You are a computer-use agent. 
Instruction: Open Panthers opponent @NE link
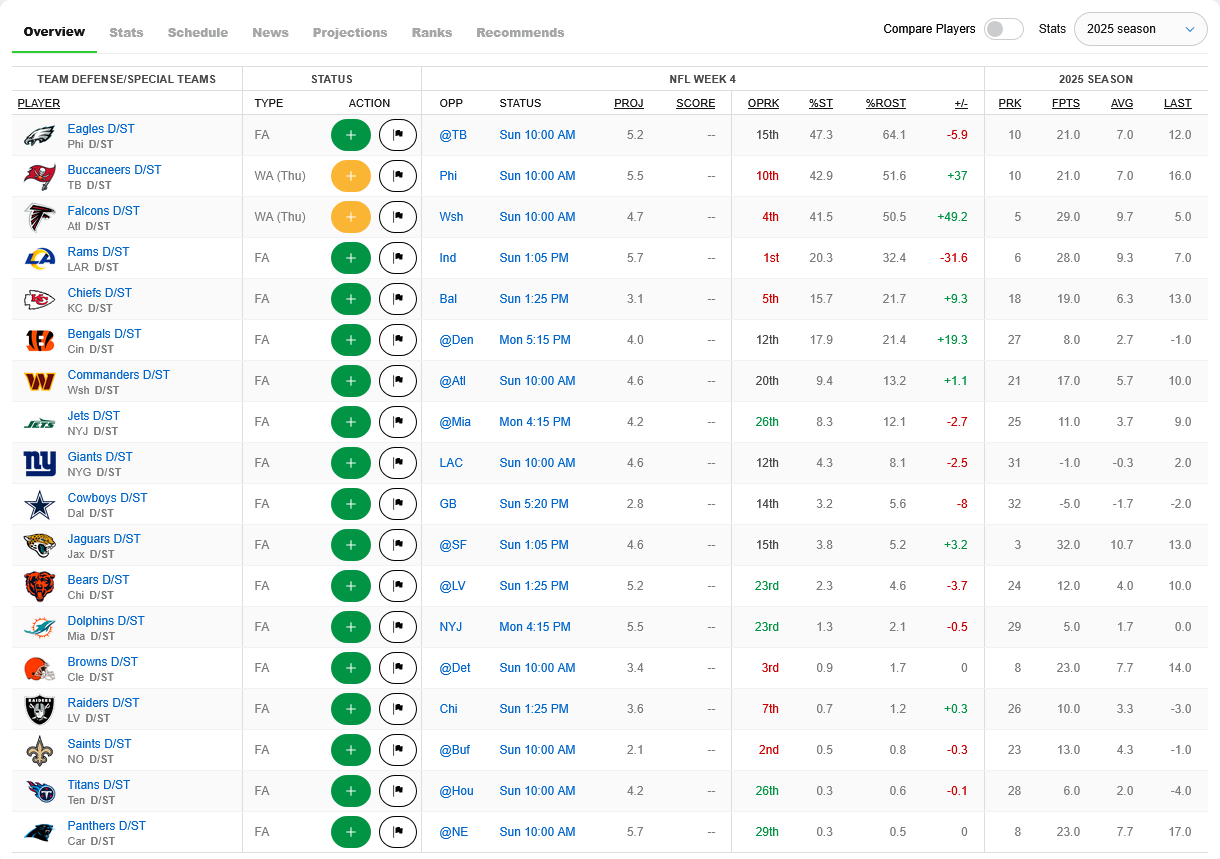[x=453, y=832]
